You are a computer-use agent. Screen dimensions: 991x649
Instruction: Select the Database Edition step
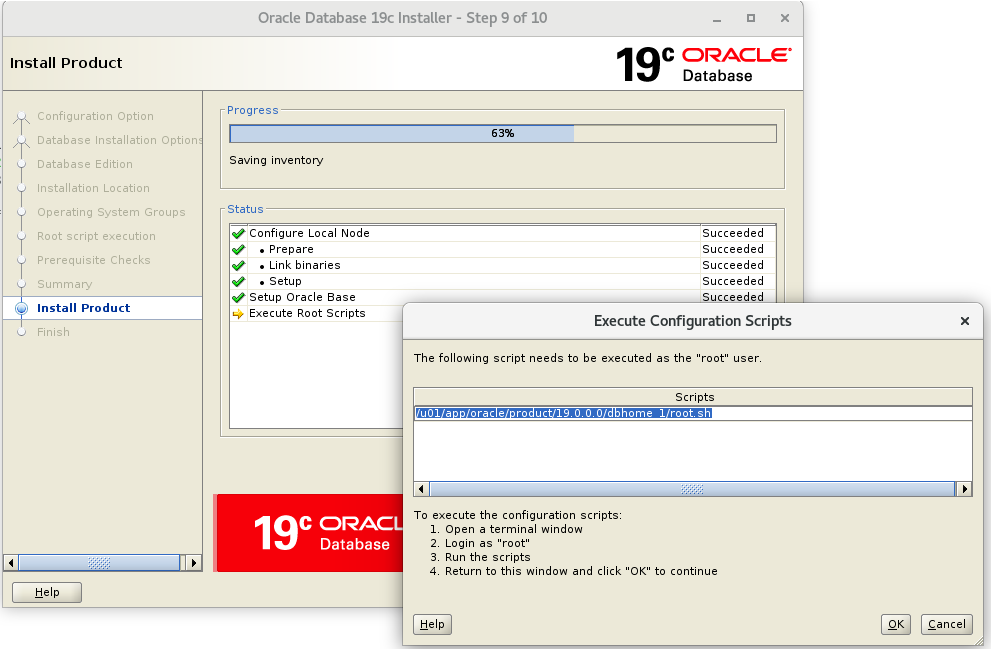[85, 164]
